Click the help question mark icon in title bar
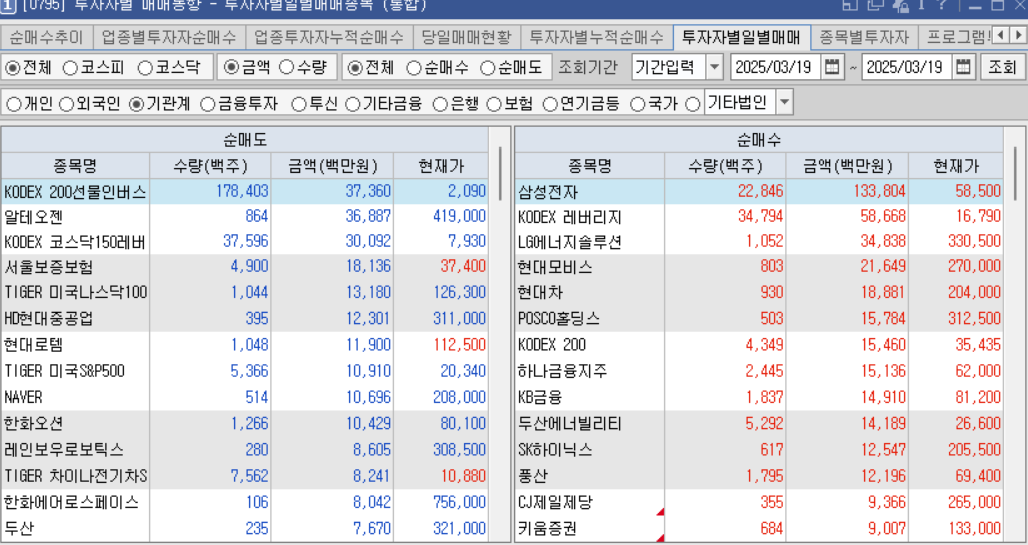 (x=942, y=5)
